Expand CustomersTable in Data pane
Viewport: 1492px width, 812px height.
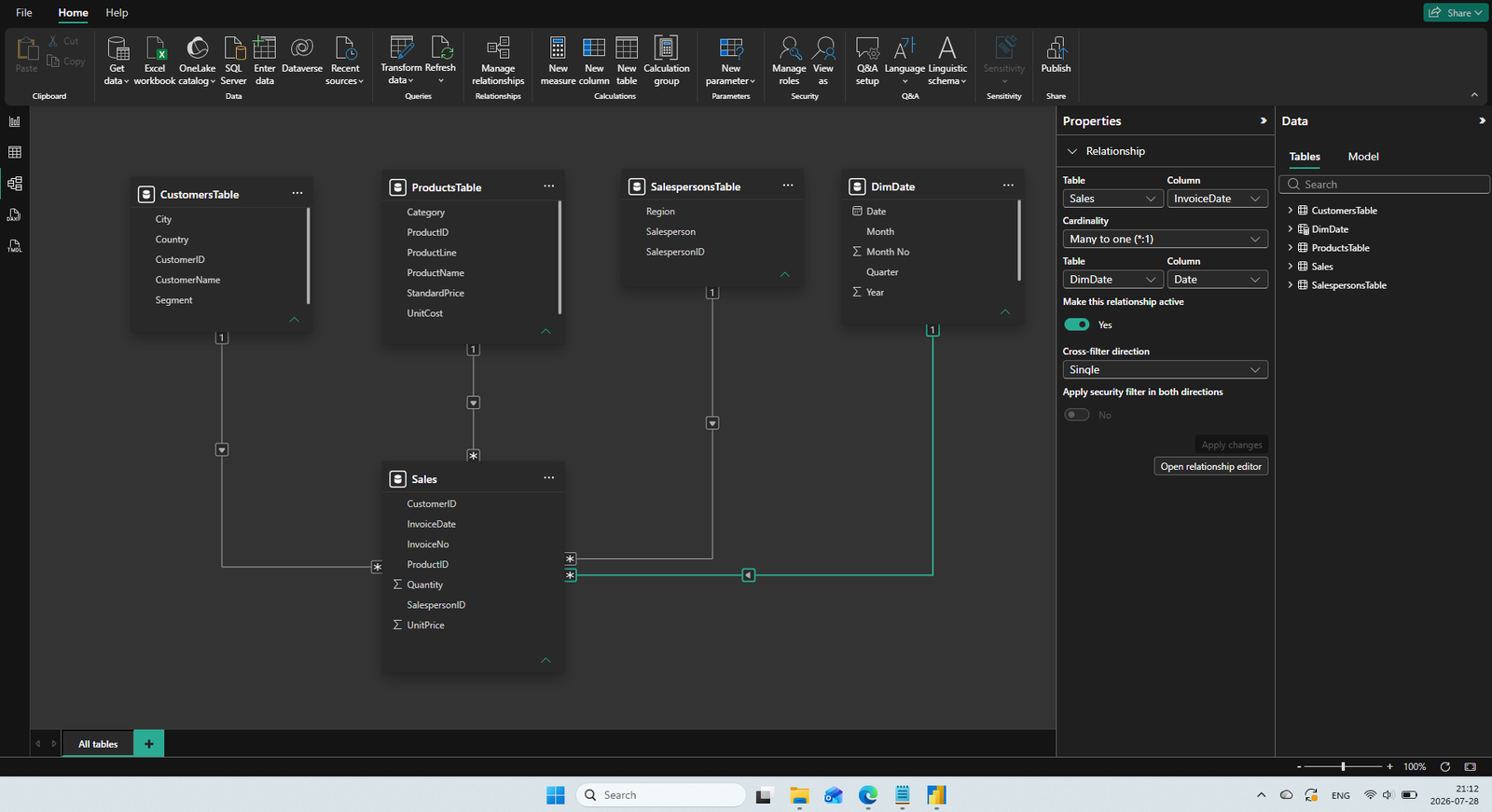coord(1291,211)
